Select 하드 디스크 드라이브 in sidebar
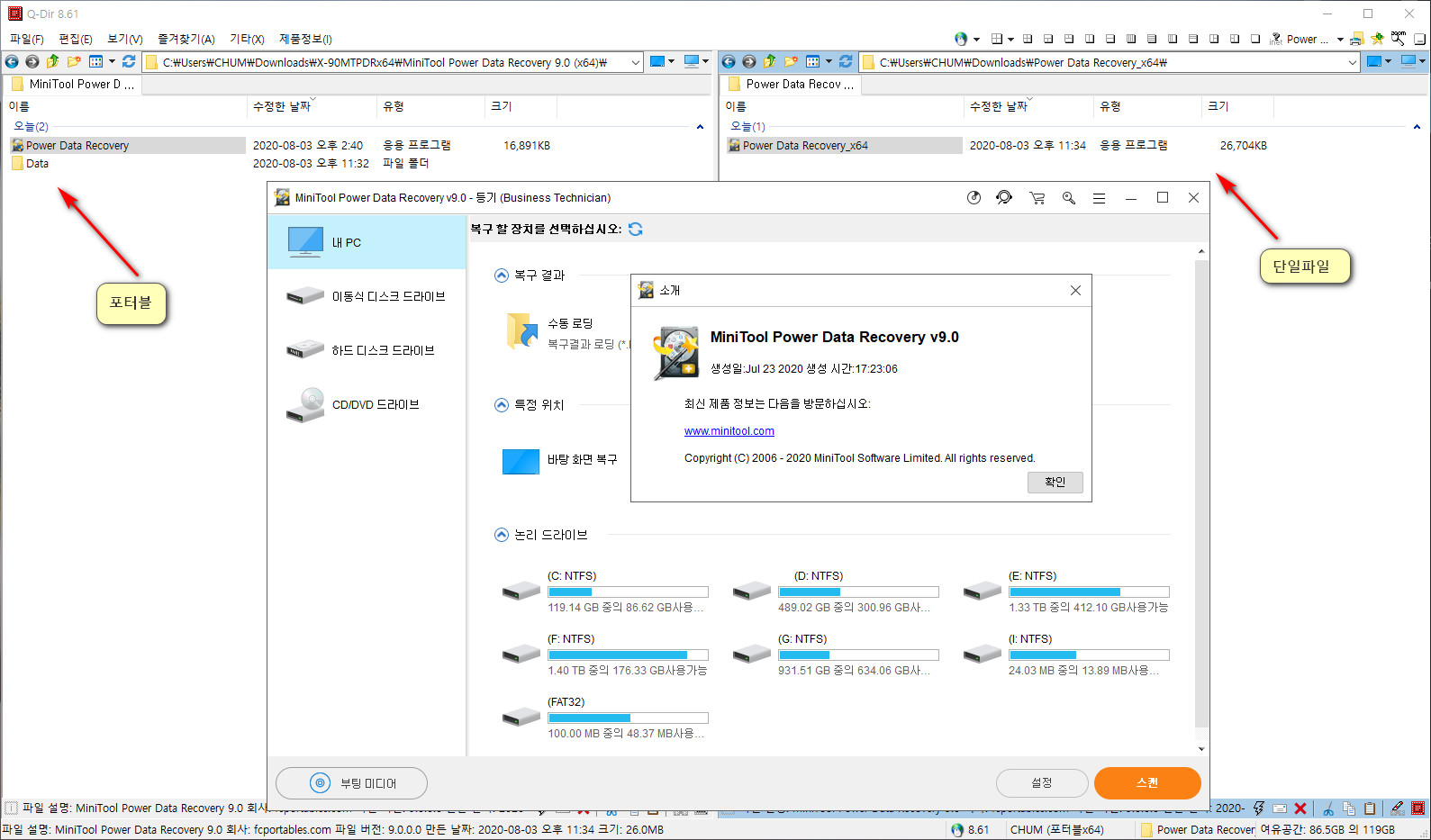 367,350
